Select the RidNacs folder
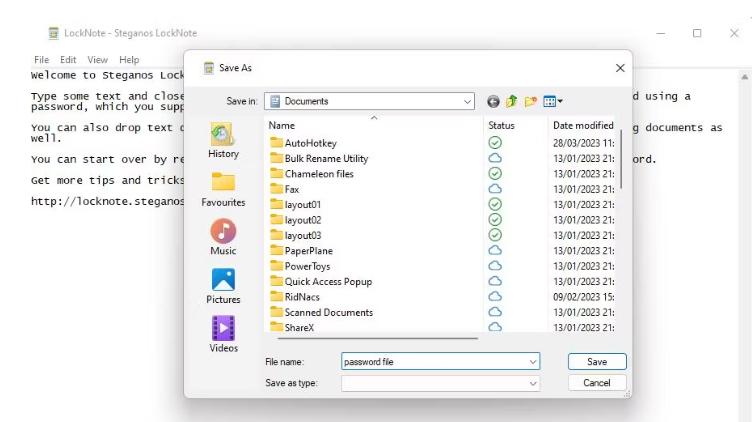This screenshot has height=422, width=752. tap(294, 296)
